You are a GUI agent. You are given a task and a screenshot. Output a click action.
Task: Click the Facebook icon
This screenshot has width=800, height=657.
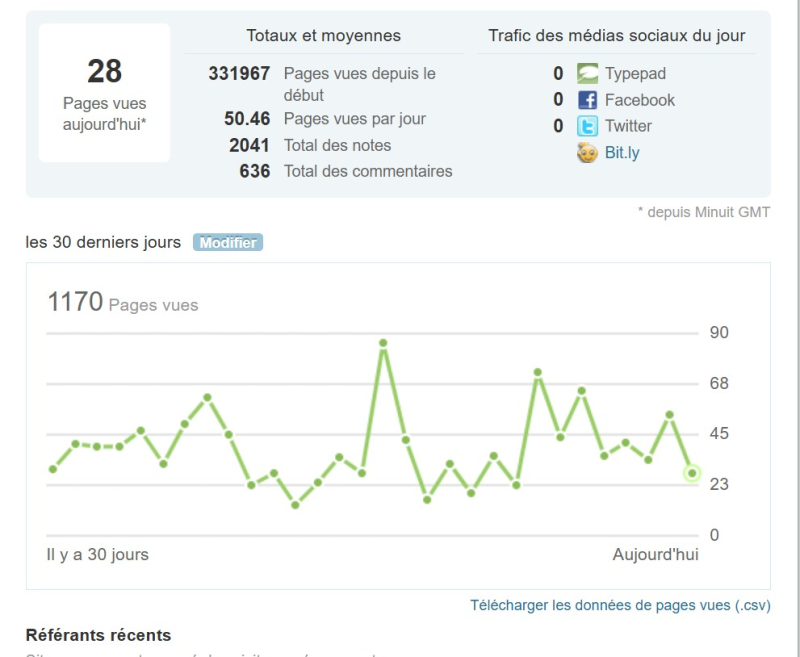point(587,100)
